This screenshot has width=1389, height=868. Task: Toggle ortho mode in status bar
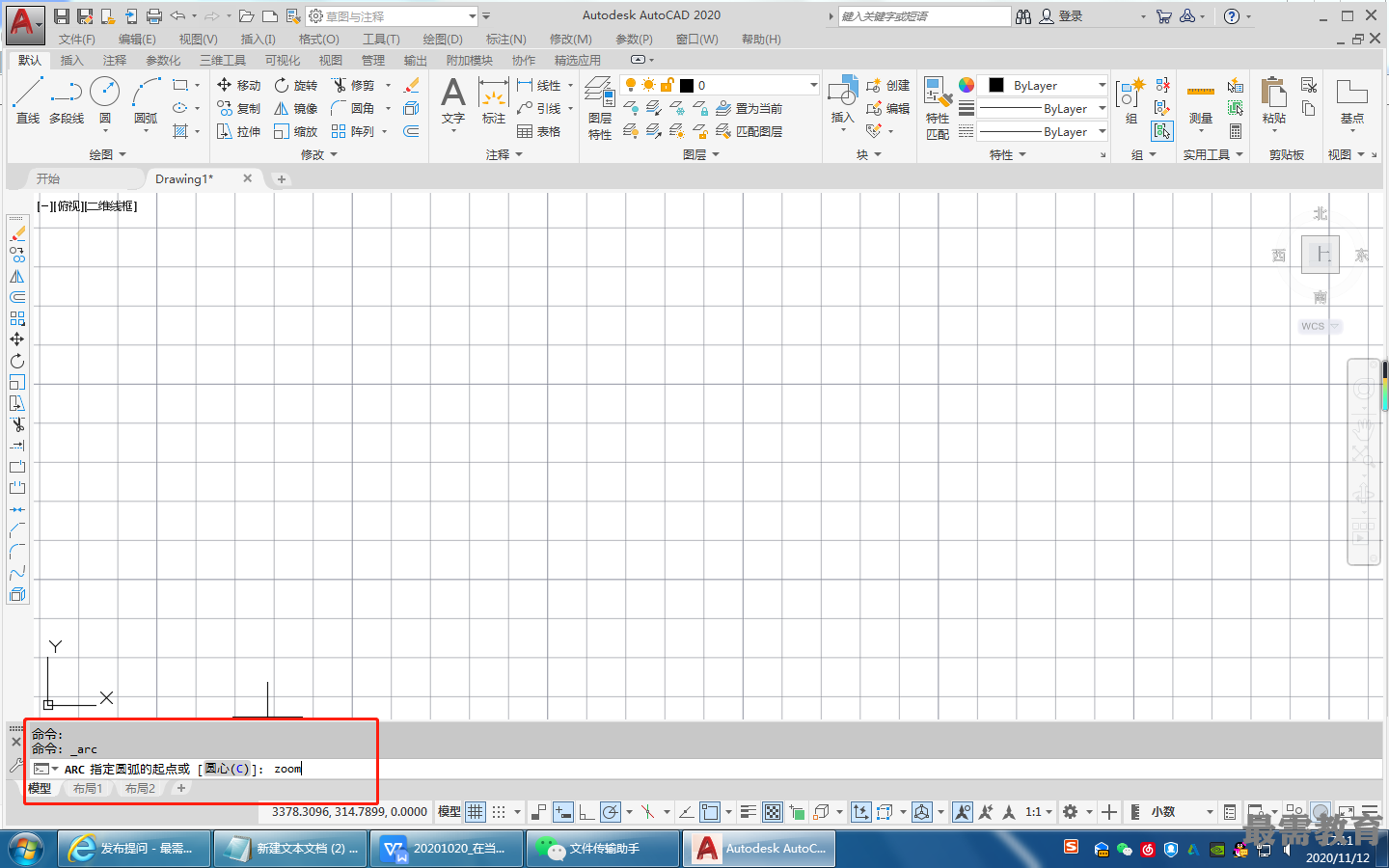point(586,812)
